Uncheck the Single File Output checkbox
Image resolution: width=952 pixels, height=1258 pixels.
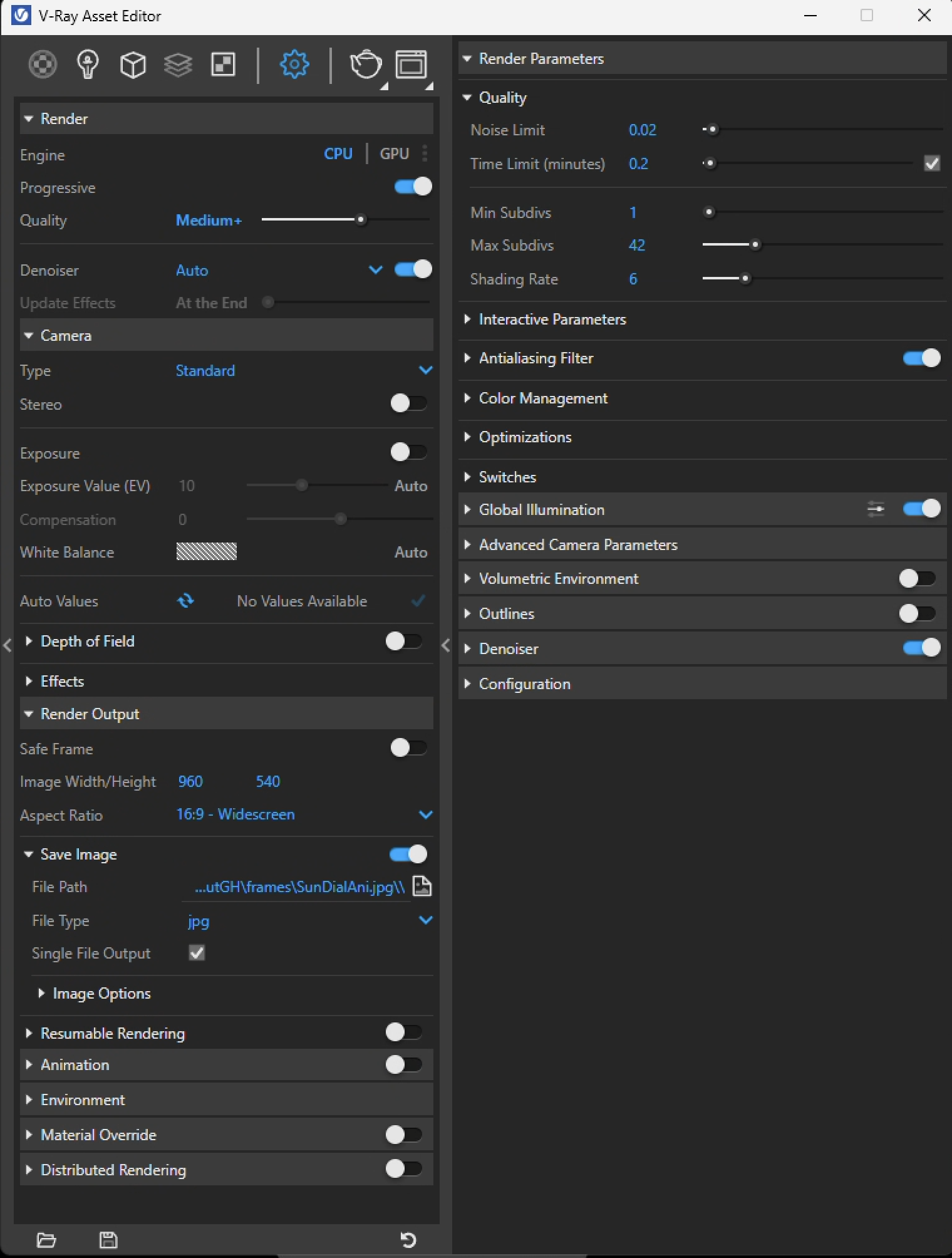[x=197, y=953]
